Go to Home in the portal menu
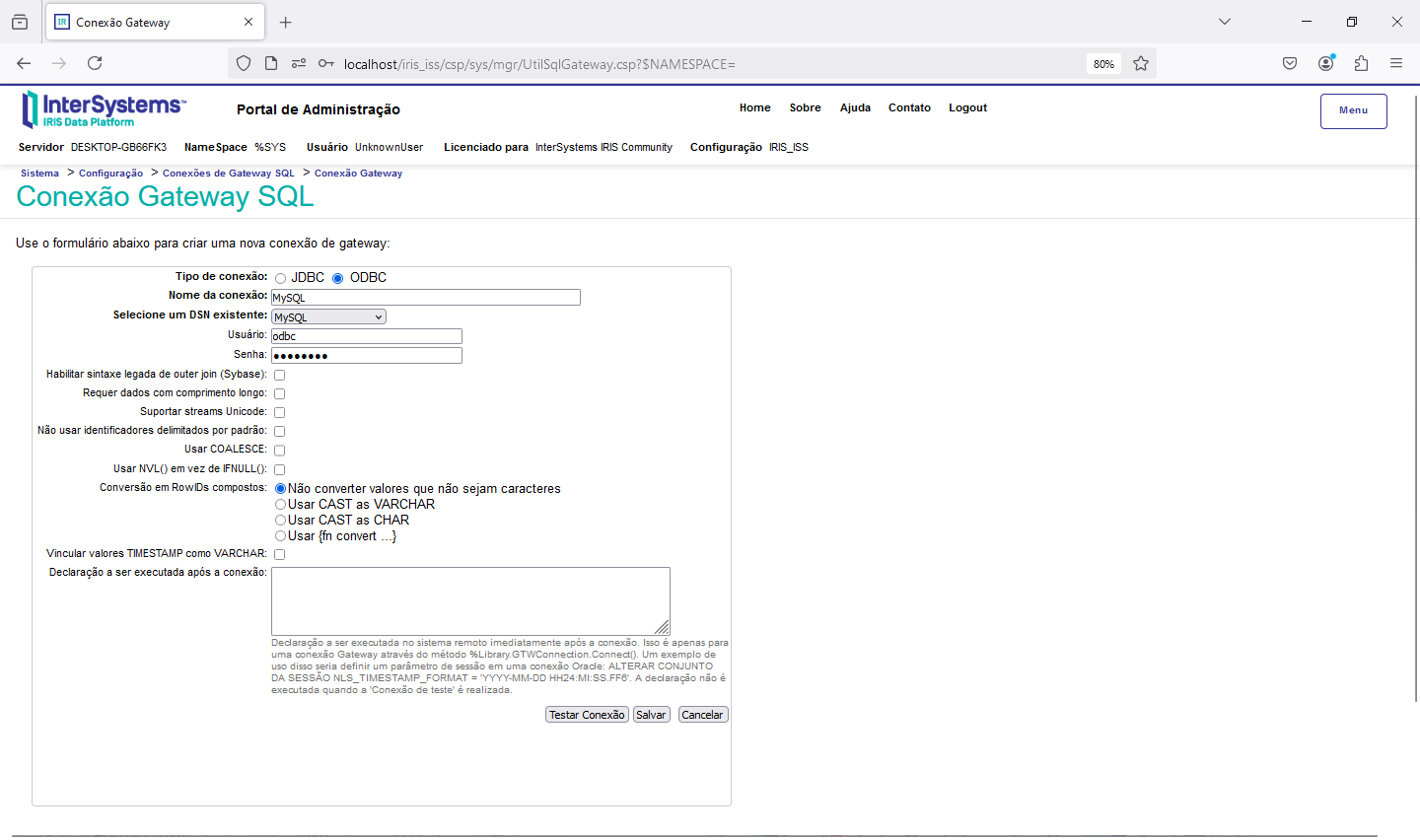 point(754,108)
